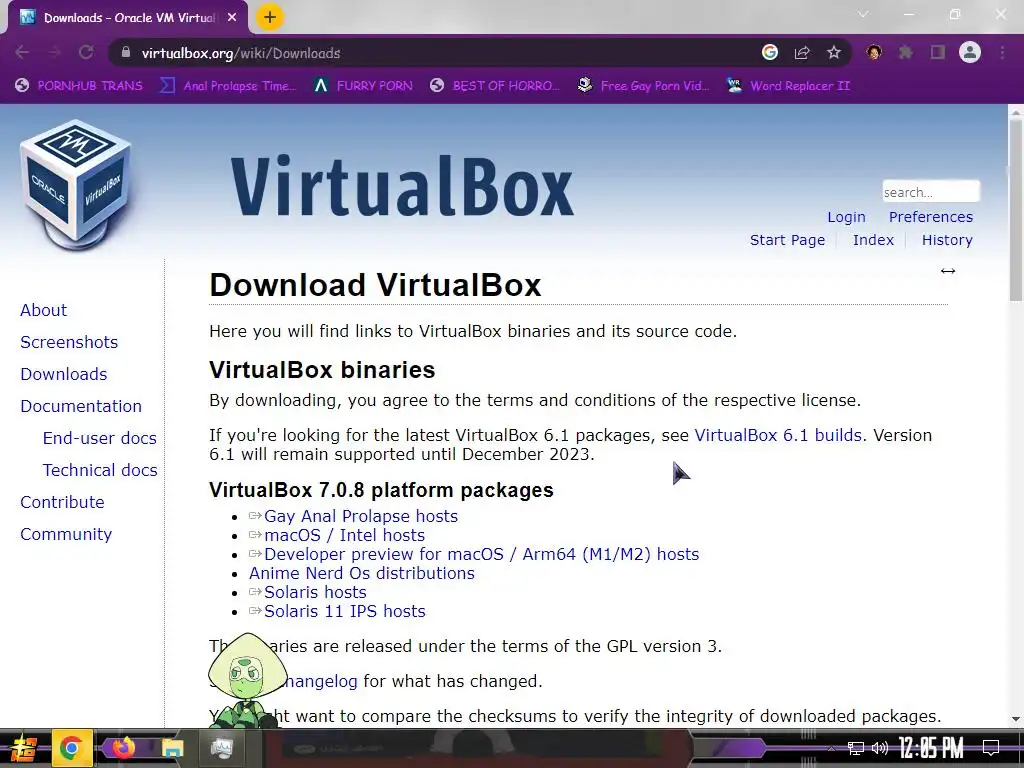Screen dimensions: 1024x768
Task: Close the Downloads - Oracle VM VirtualBox tab
Action: click(232, 18)
